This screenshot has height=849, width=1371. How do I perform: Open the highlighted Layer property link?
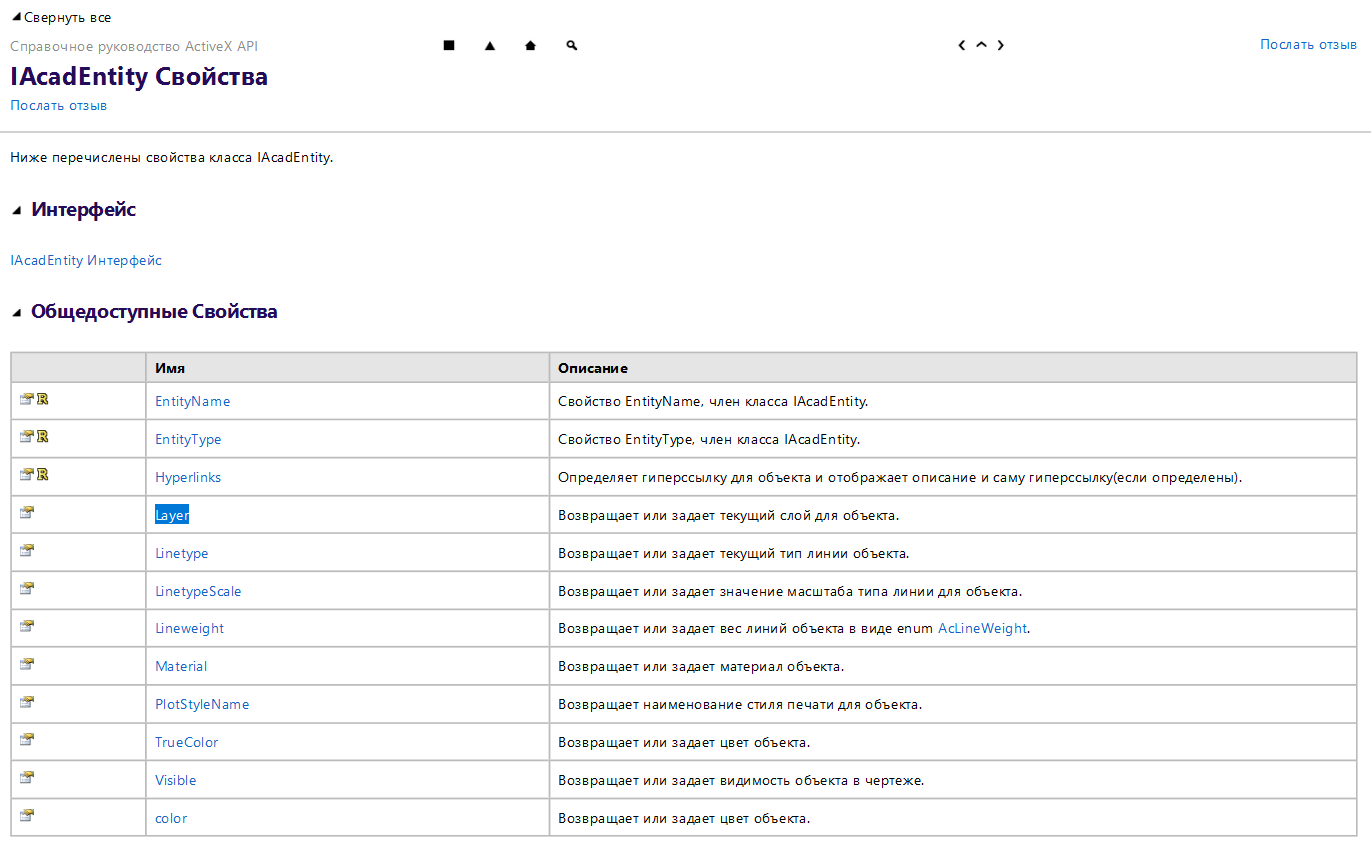pyautogui.click(x=172, y=515)
